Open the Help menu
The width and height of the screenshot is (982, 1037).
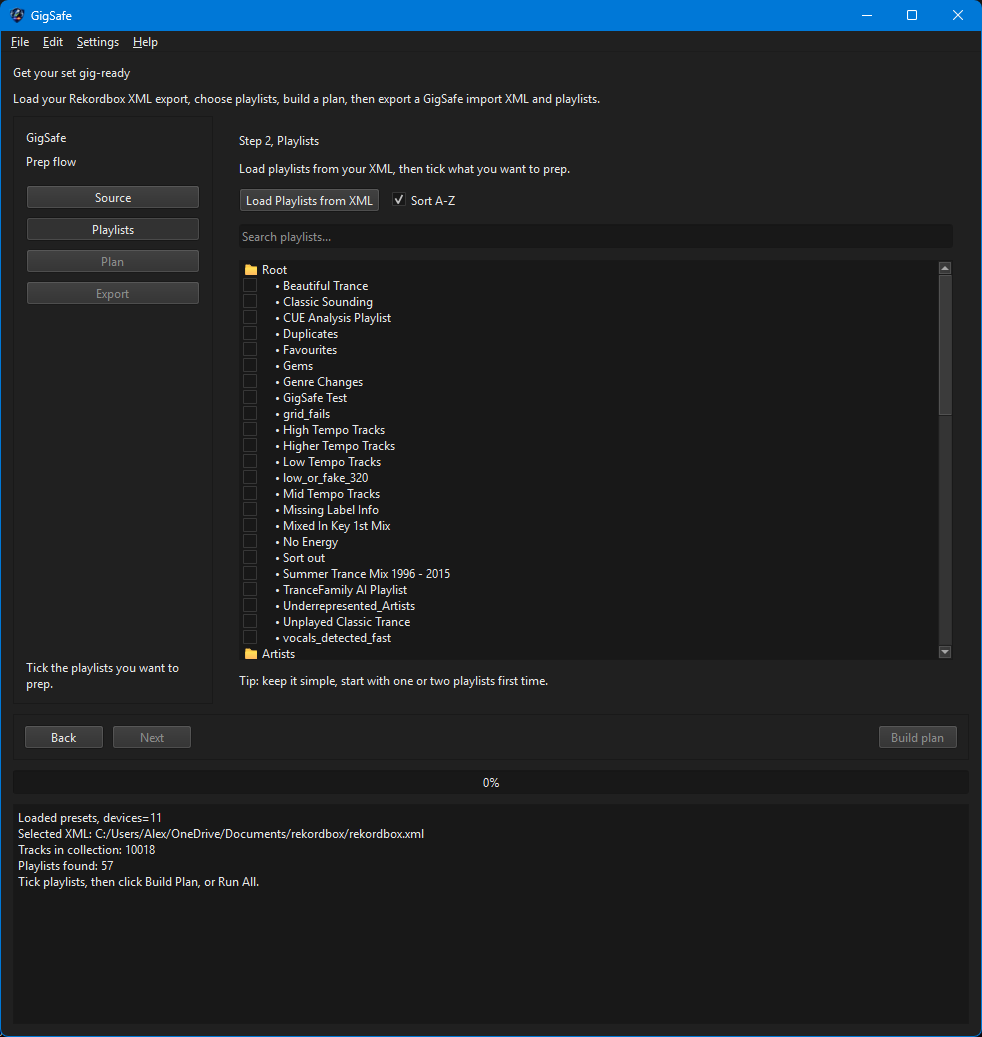click(145, 42)
